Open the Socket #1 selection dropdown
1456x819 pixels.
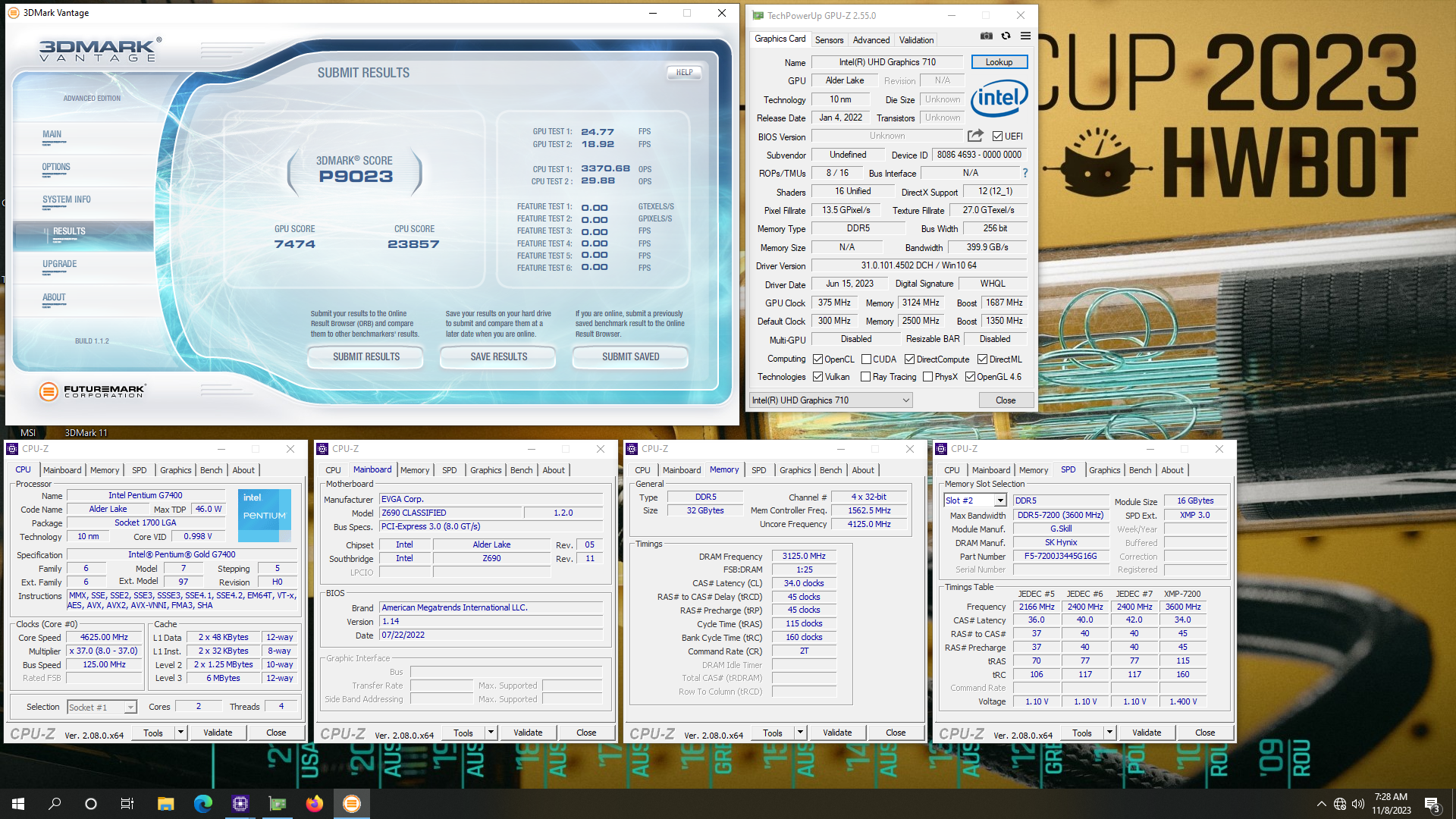click(102, 707)
